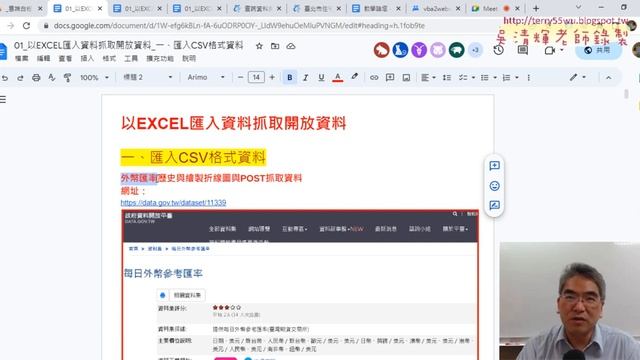This screenshot has height=360, width=640.
Task: Click the browser address bar URL
Action: click(x=239, y=26)
